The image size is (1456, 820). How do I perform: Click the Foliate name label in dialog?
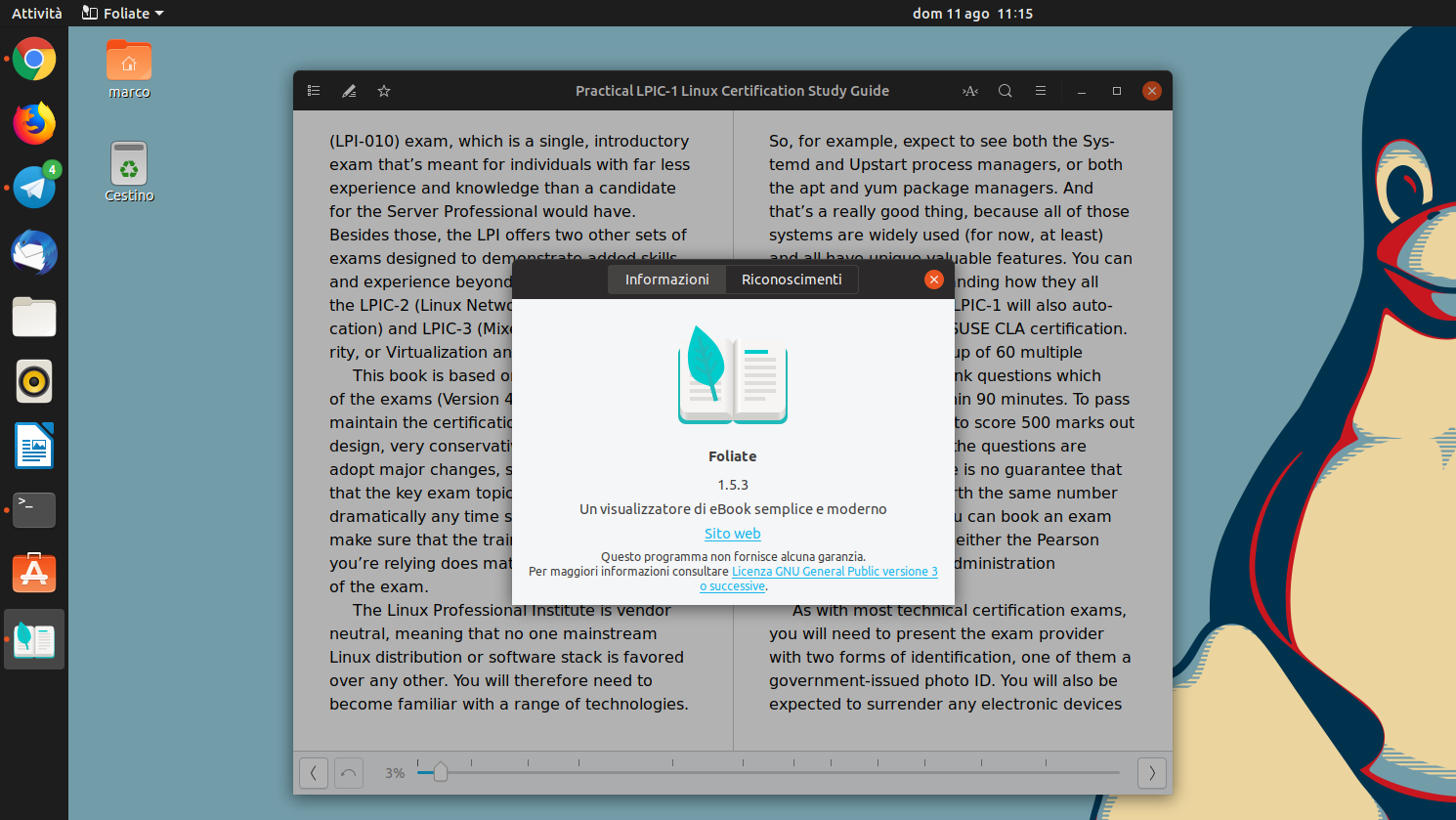tap(733, 456)
